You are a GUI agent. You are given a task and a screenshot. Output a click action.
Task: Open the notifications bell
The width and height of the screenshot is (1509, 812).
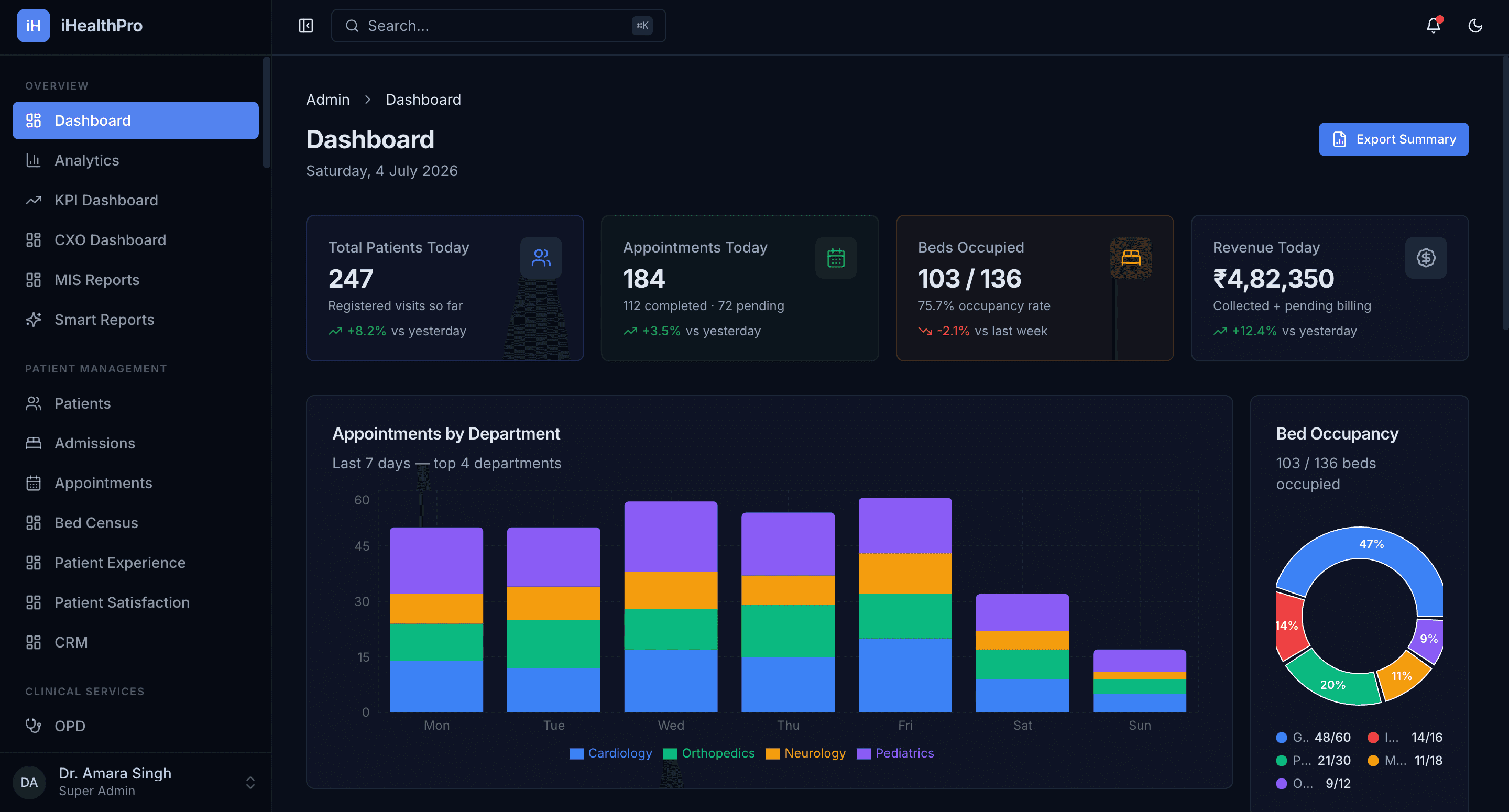pos(1433,26)
